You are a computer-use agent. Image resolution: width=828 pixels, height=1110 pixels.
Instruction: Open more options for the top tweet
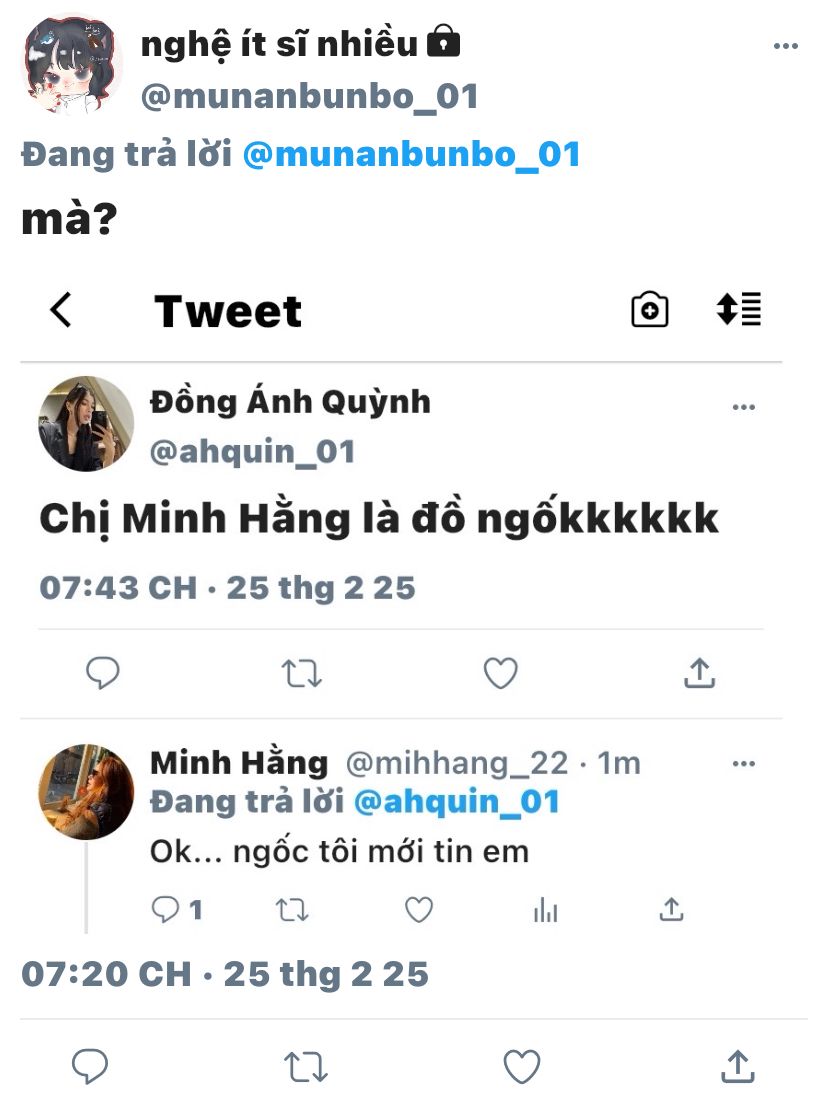(786, 47)
